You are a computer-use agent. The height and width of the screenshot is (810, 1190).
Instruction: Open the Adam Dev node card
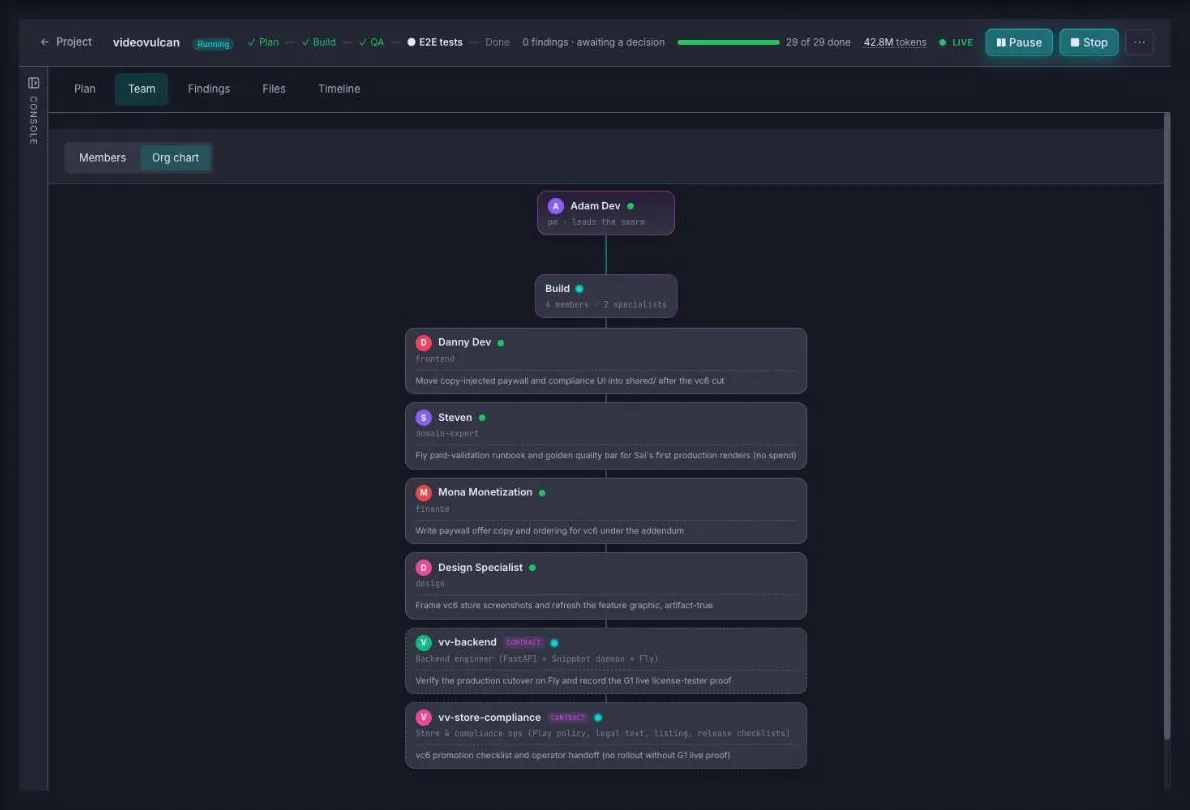click(x=606, y=213)
